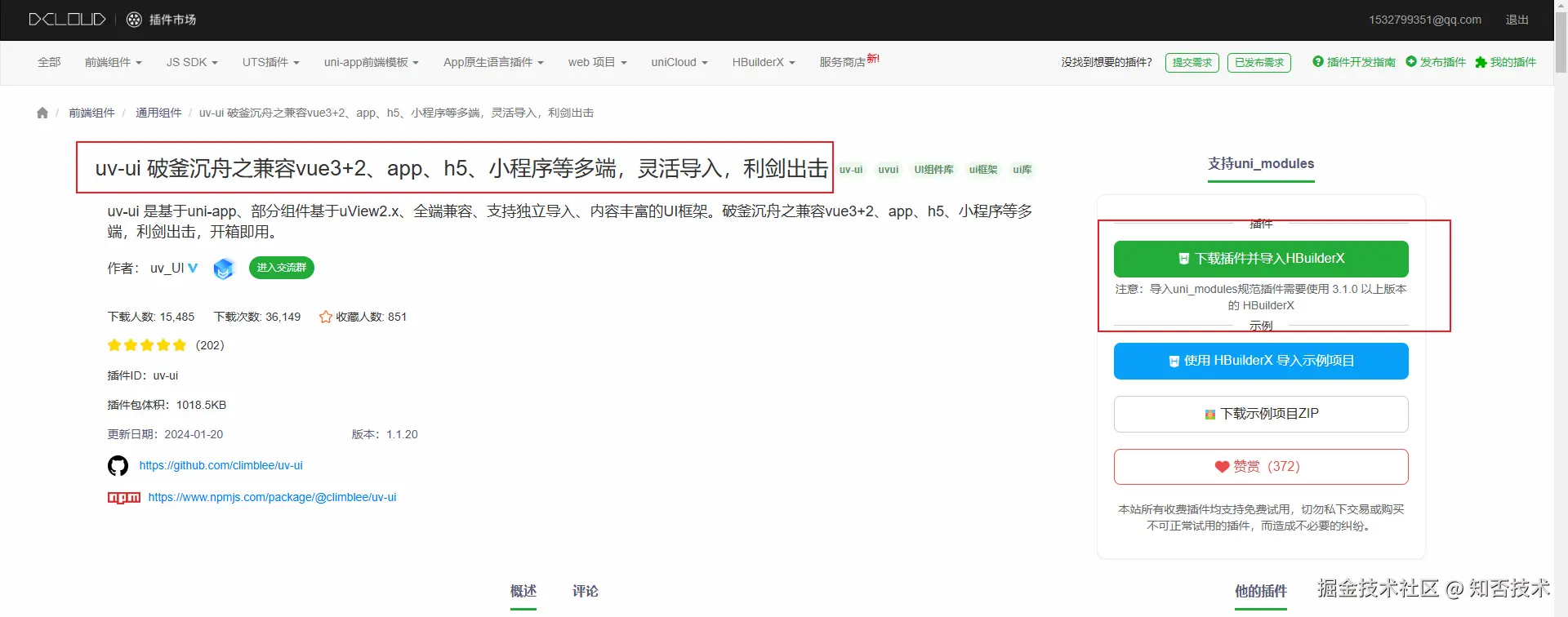Click 通用组件 breadcrumb link
This screenshot has width=1568, height=617.
[x=158, y=113]
